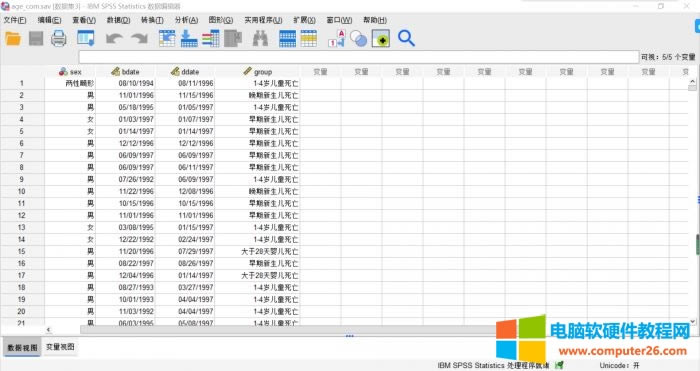700x371 pixels.
Task: Open the 实用程序(U) menu
Action: 263,20
